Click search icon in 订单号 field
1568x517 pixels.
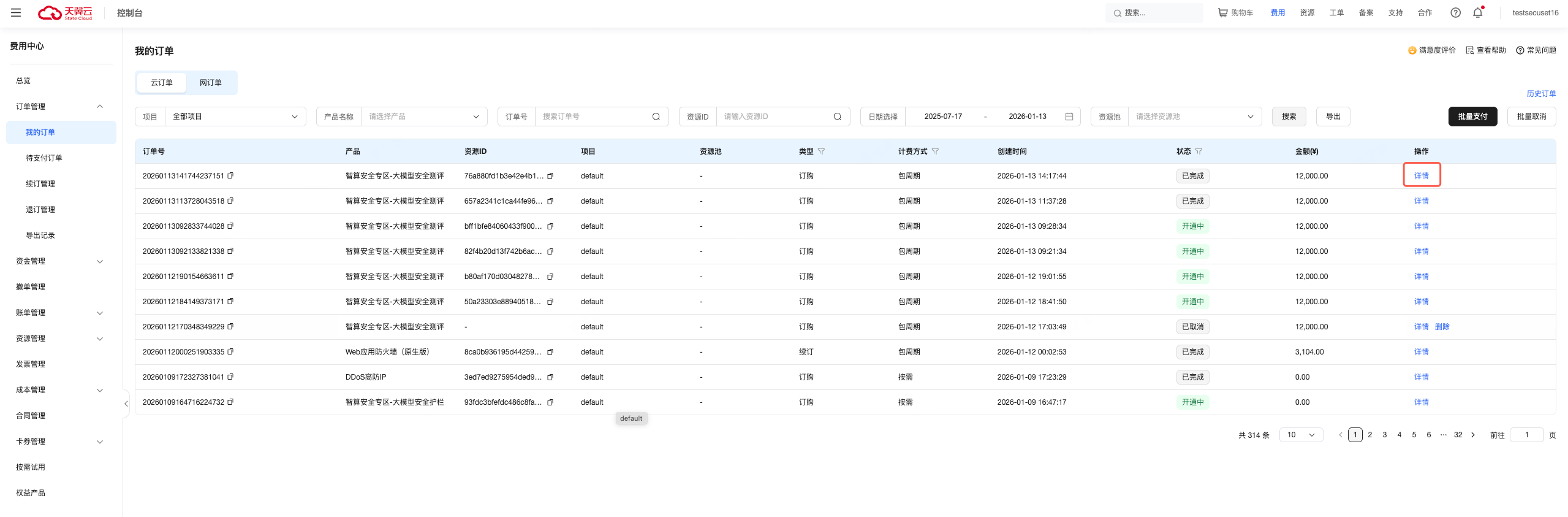(656, 117)
